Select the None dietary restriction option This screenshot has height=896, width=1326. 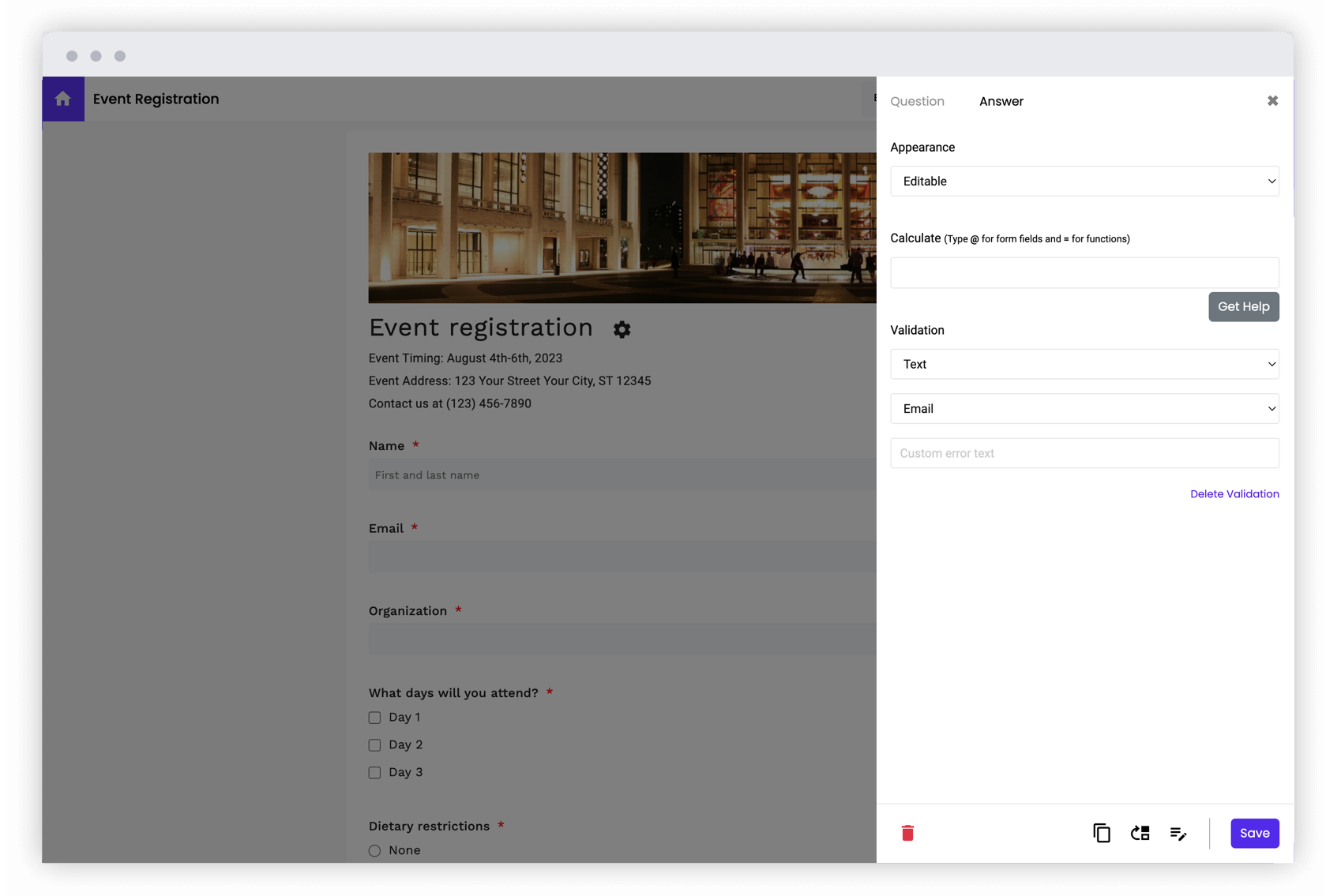[x=374, y=850]
